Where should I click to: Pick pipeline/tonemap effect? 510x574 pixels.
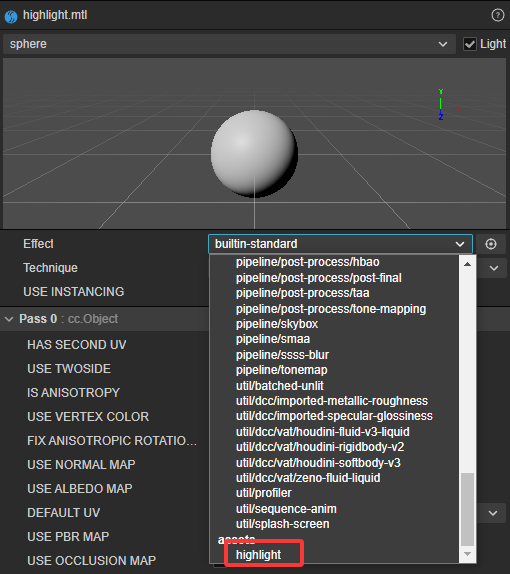(x=282, y=370)
